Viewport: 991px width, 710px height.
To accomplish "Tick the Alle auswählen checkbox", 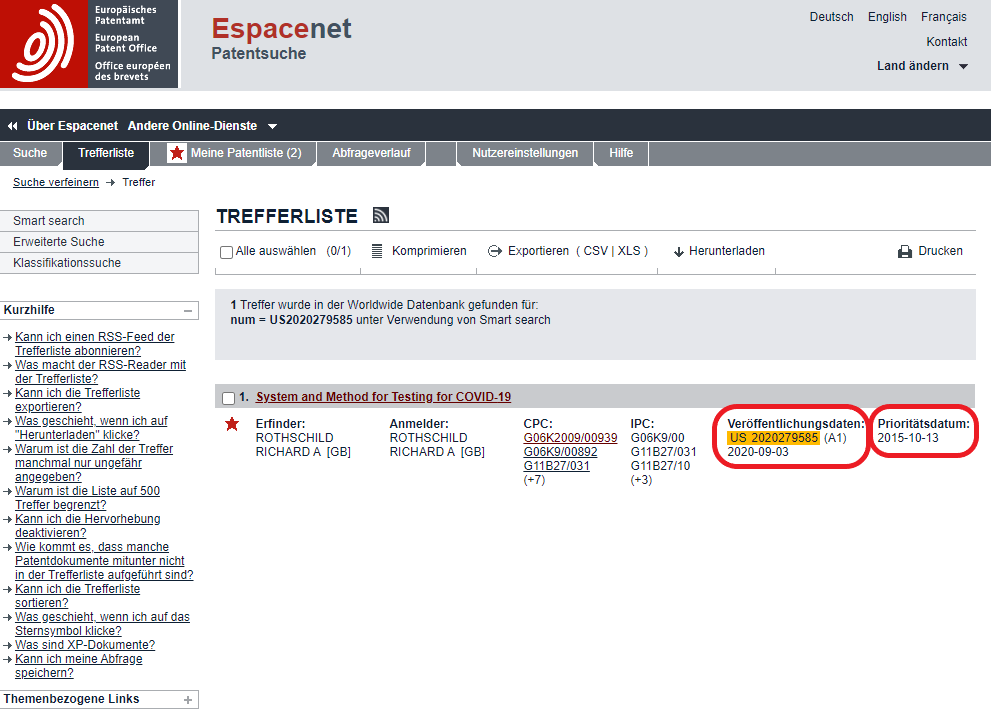I will coord(226,252).
